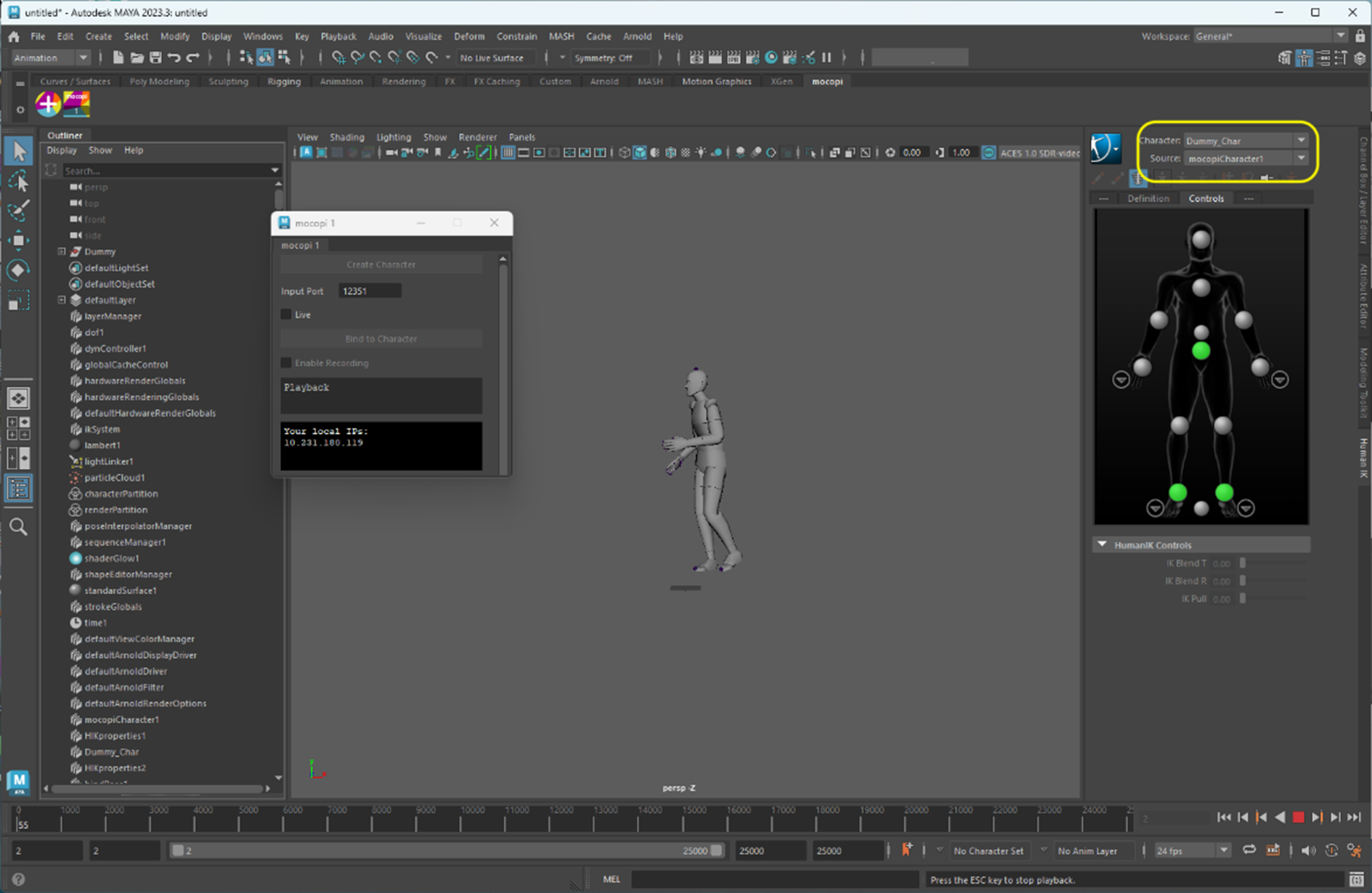Click the IK Blend T slider

pyautogui.click(x=1243, y=563)
